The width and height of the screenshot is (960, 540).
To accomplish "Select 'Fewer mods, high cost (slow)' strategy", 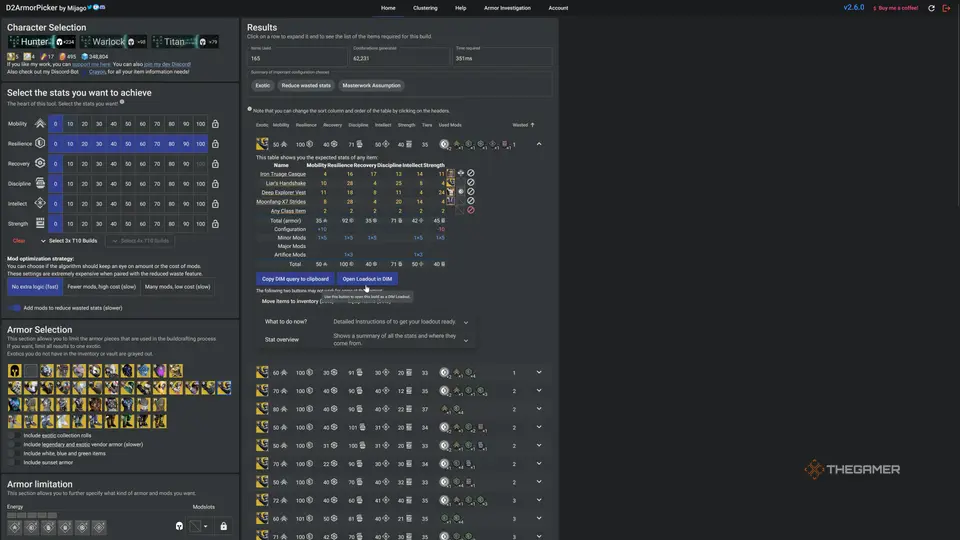I will pyautogui.click(x=102, y=287).
